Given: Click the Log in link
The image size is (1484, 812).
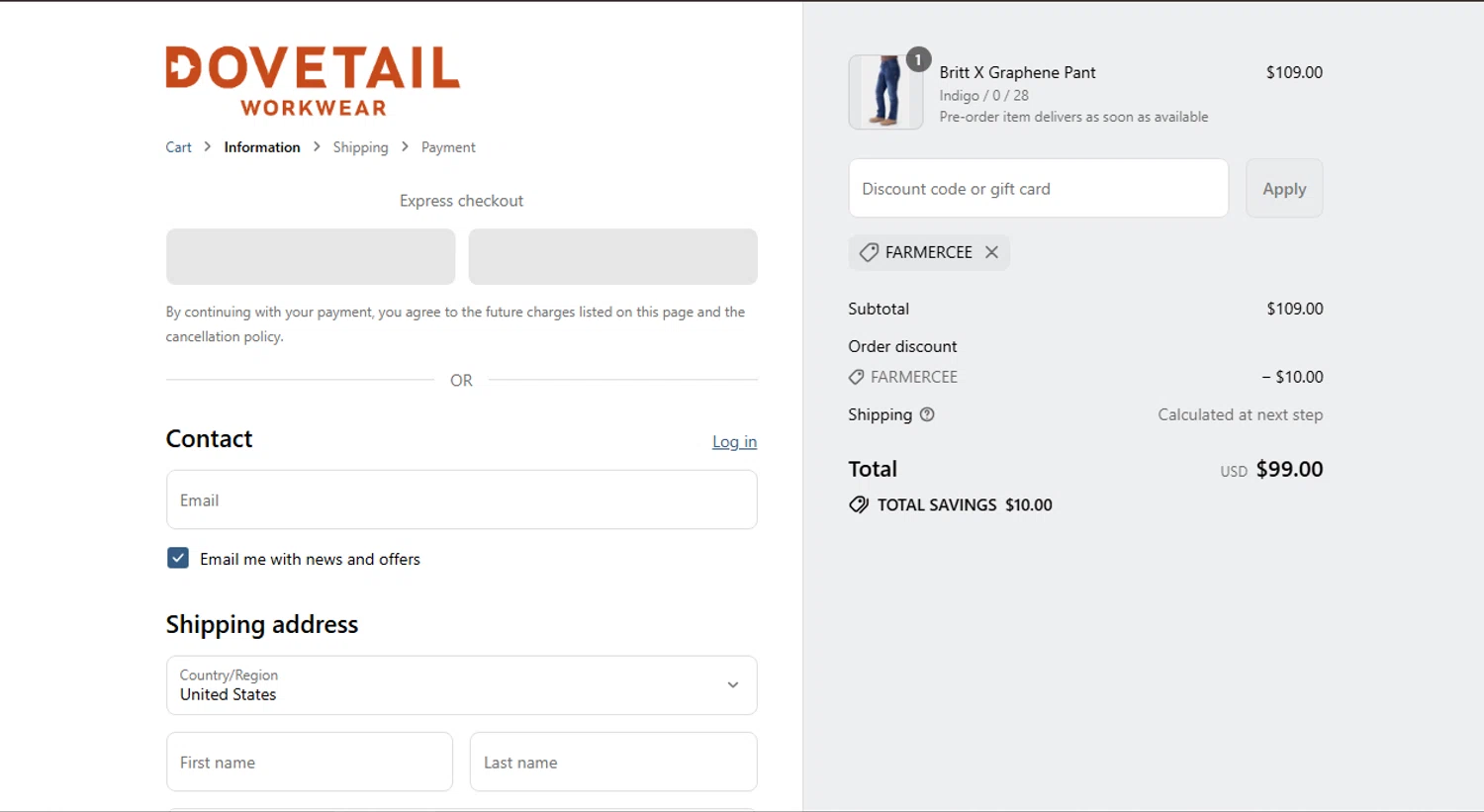Looking at the screenshot, I should tap(734, 441).
